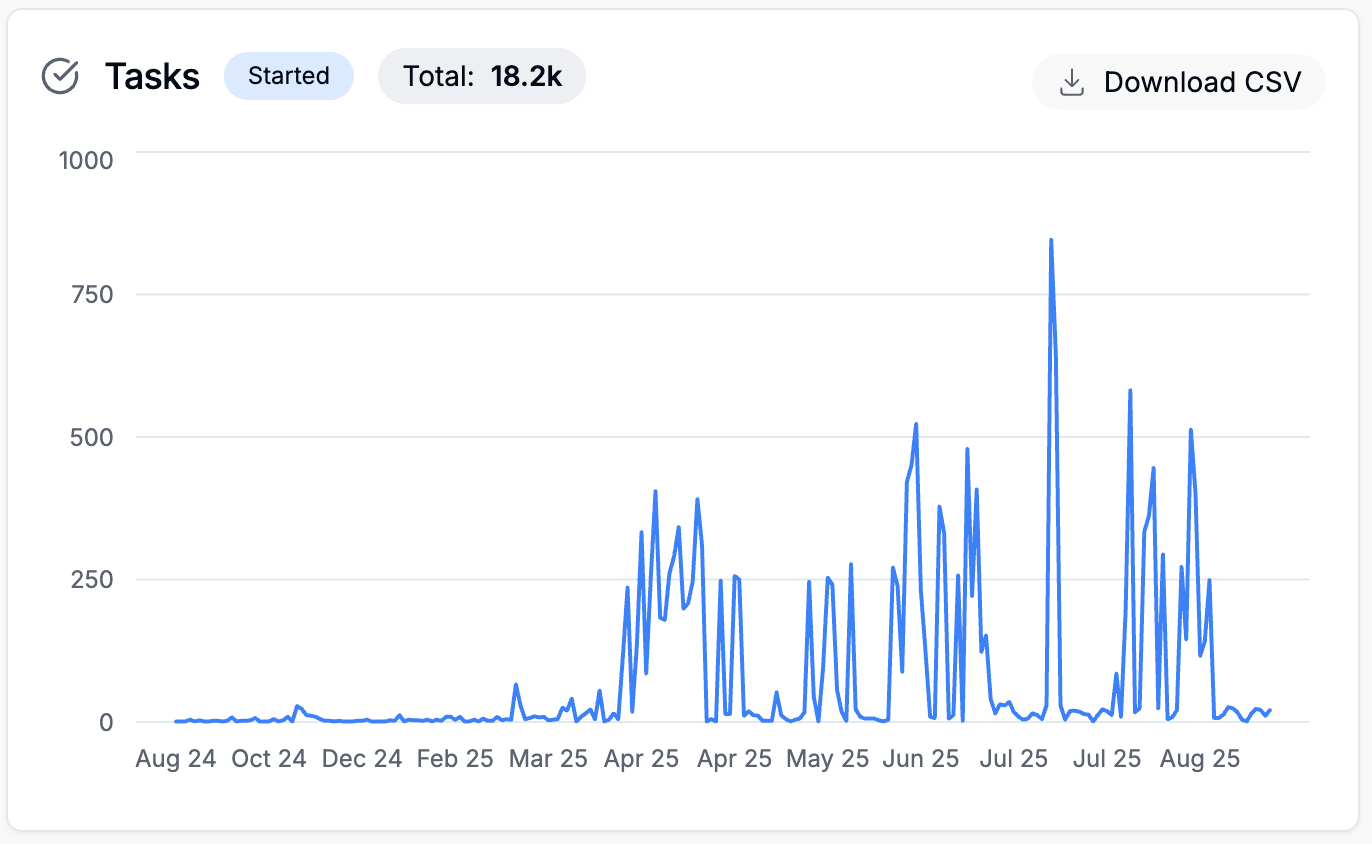Select the Started status badge
Image resolution: width=1372 pixels, height=844 pixels.
pyautogui.click(x=288, y=76)
